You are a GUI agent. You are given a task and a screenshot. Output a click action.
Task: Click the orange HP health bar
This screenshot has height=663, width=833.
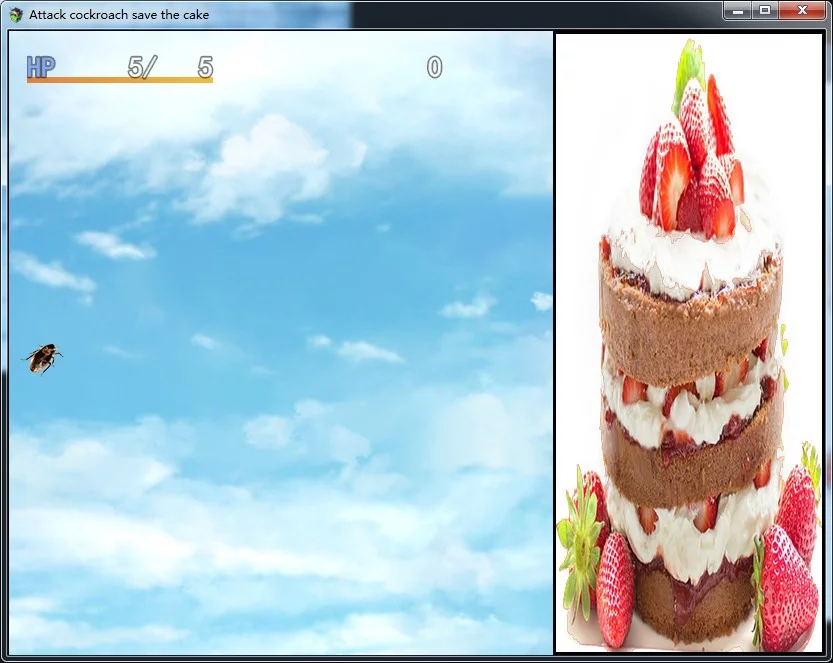pos(120,80)
